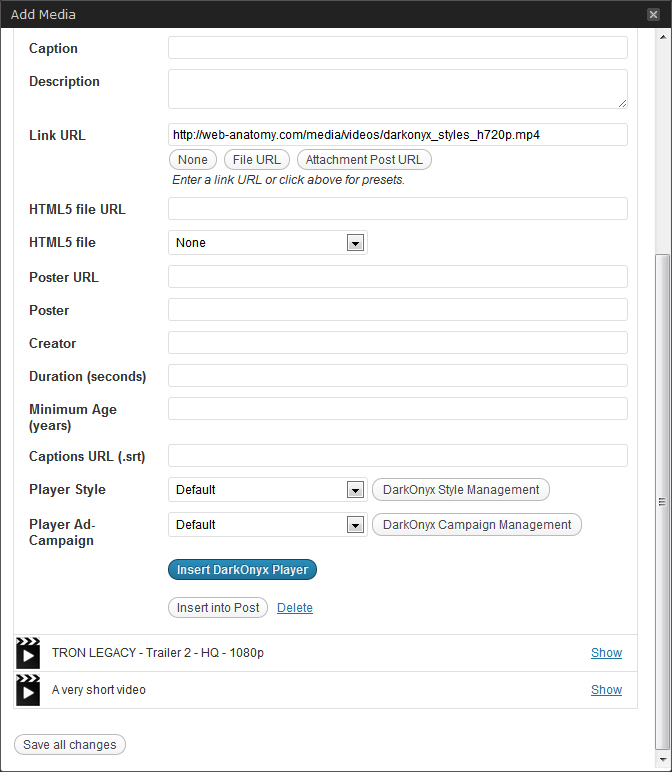Open DarkOnyx Style Management
672x772 pixels.
click(461, 490)
